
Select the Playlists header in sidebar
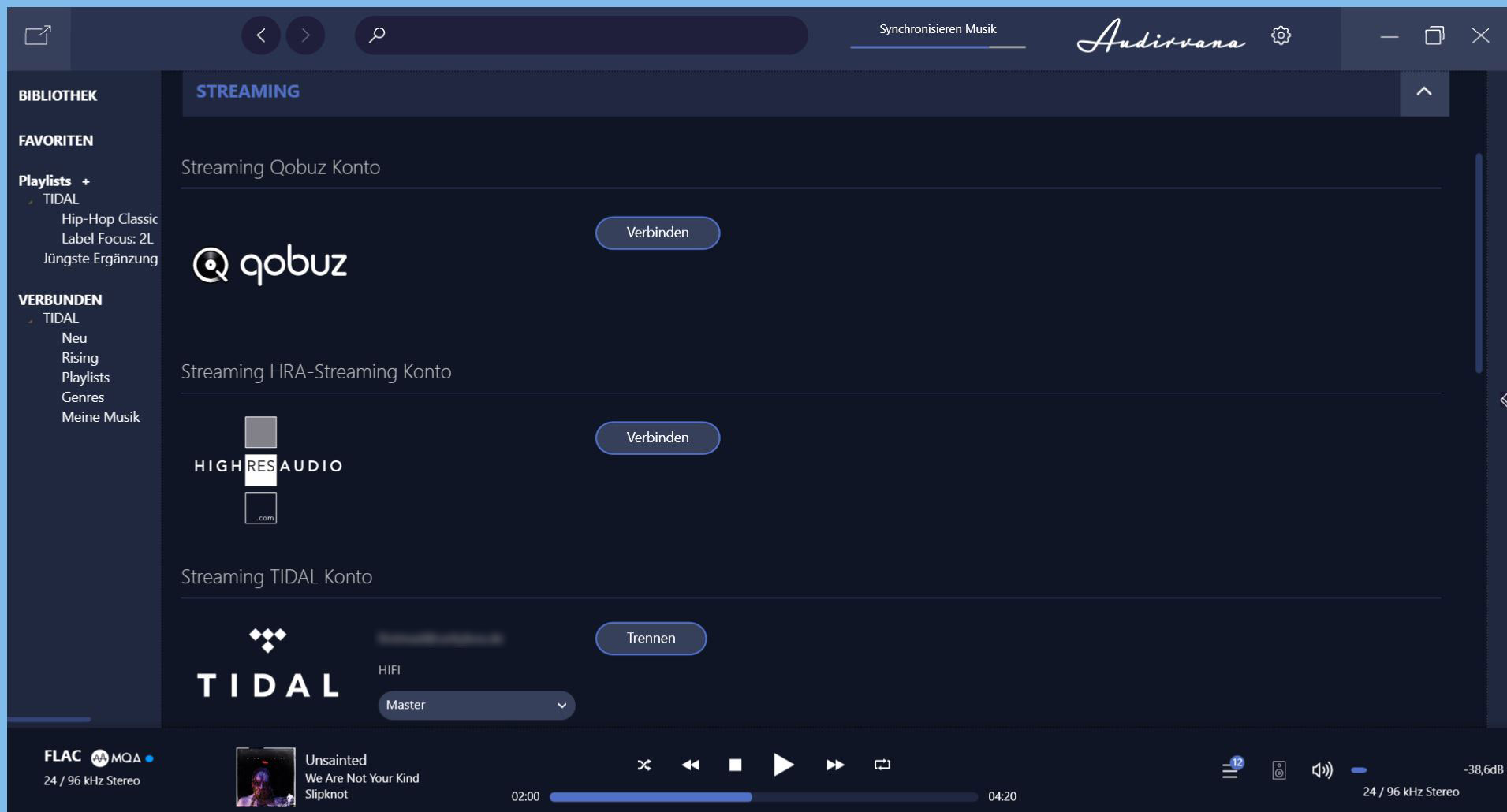point(45,181)
